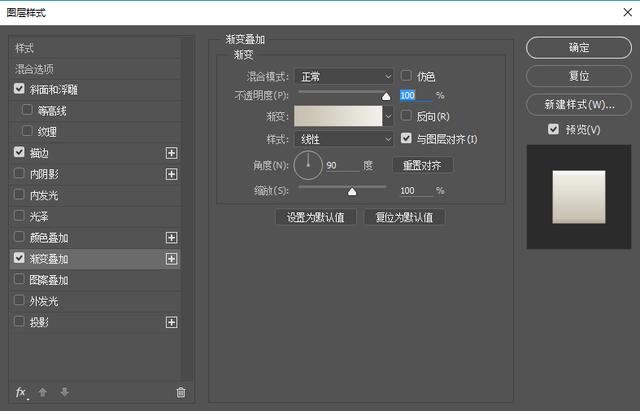Image resolution: width=640 pixels, height=411 pixels.
Task: Click the 不透明度 percentage input field
Action: click(416, 96)
